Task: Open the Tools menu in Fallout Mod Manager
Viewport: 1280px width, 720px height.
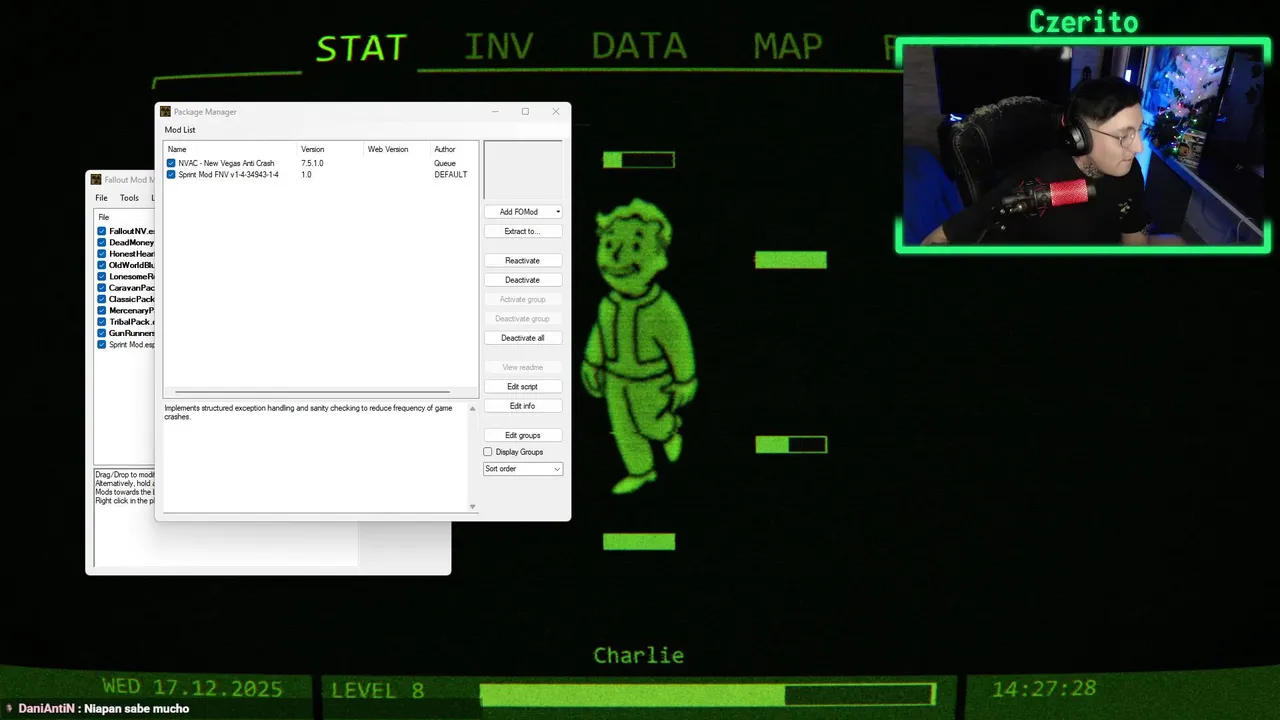Action: pos(129,198)
